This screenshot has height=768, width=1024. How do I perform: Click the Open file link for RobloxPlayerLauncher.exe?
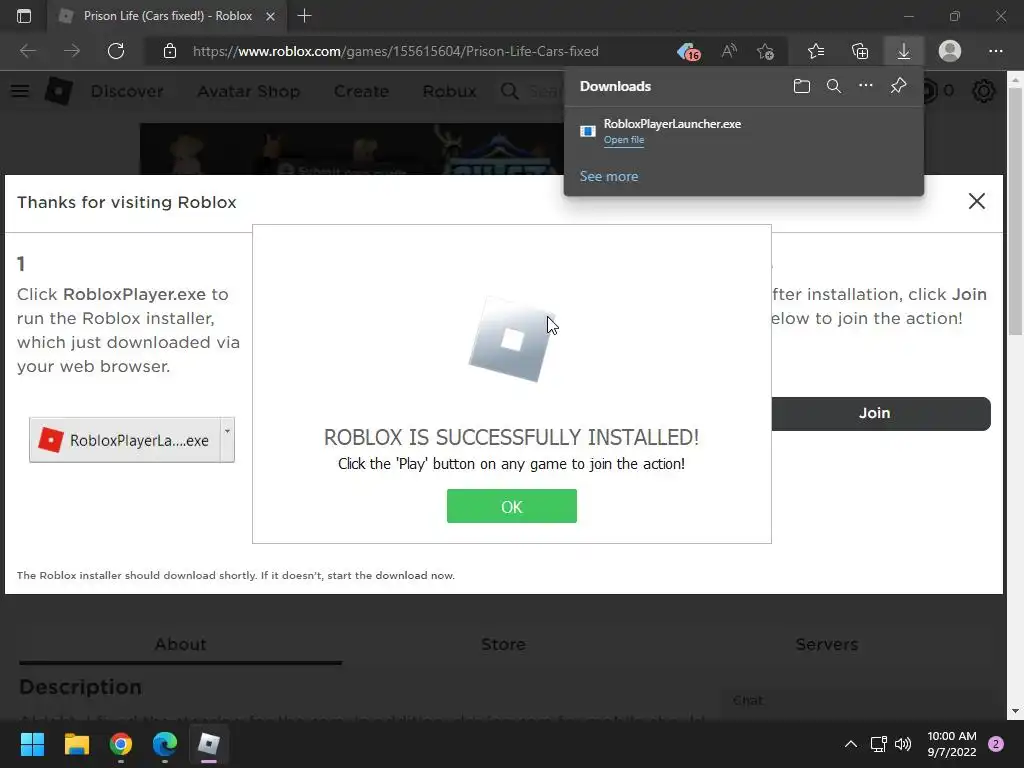click(x=624, y=140)
